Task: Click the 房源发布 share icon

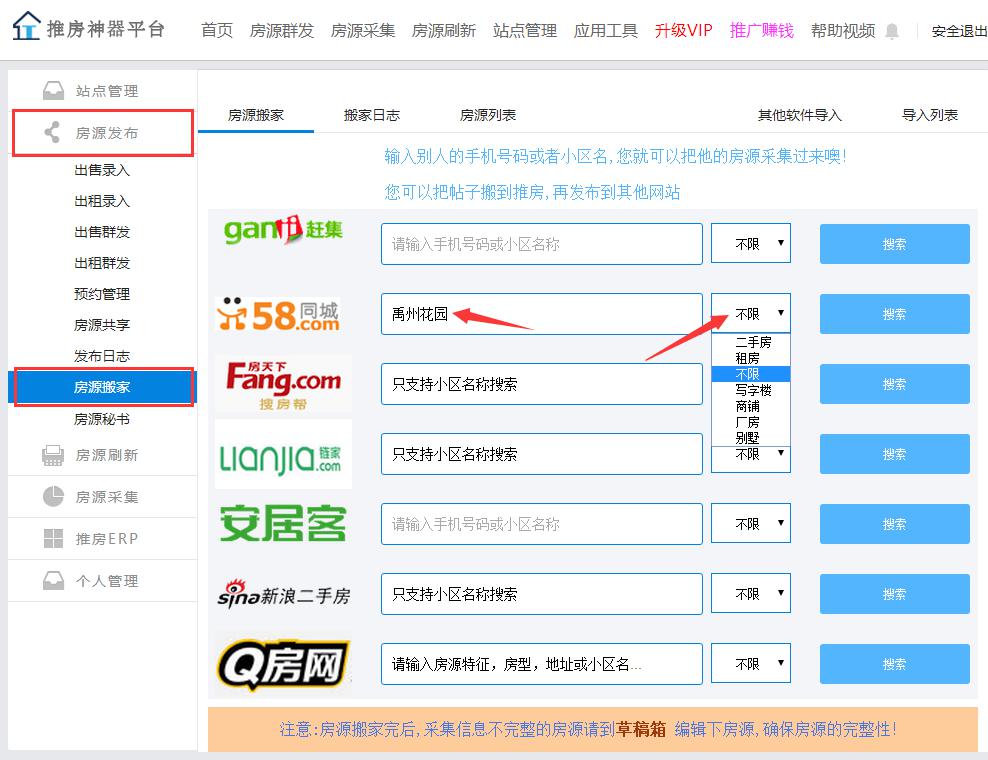Action: 53,133
